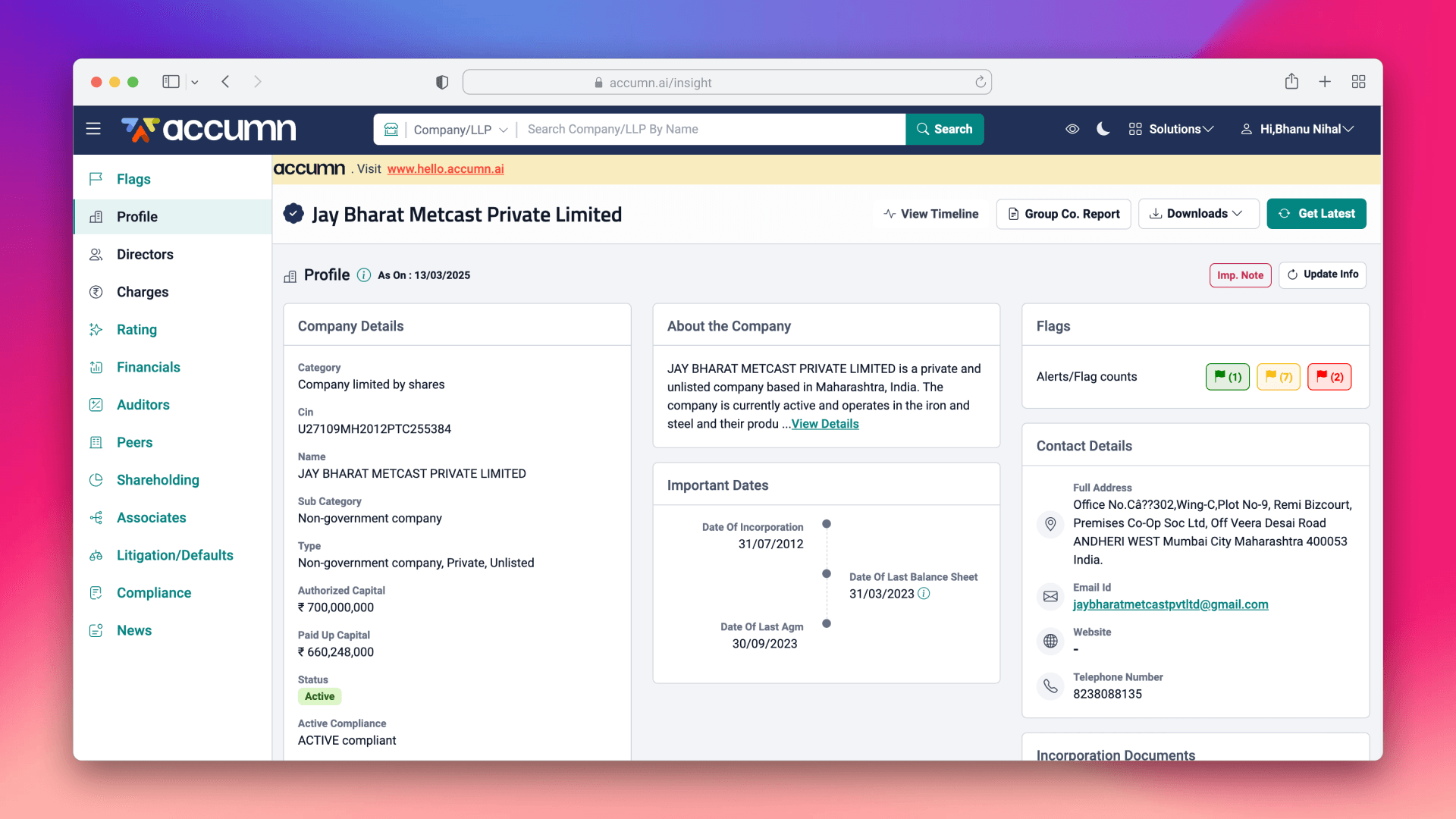Click the Active status badge
Image resolution: width=1456 pixels, height=819 pixels.
[x=319, y=697]
